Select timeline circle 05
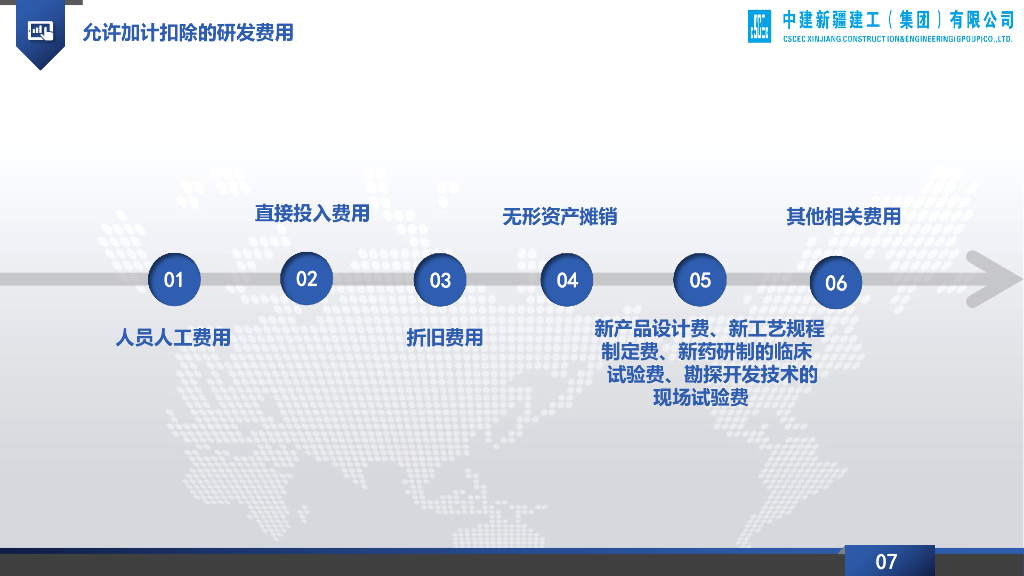 click(700, 280)
